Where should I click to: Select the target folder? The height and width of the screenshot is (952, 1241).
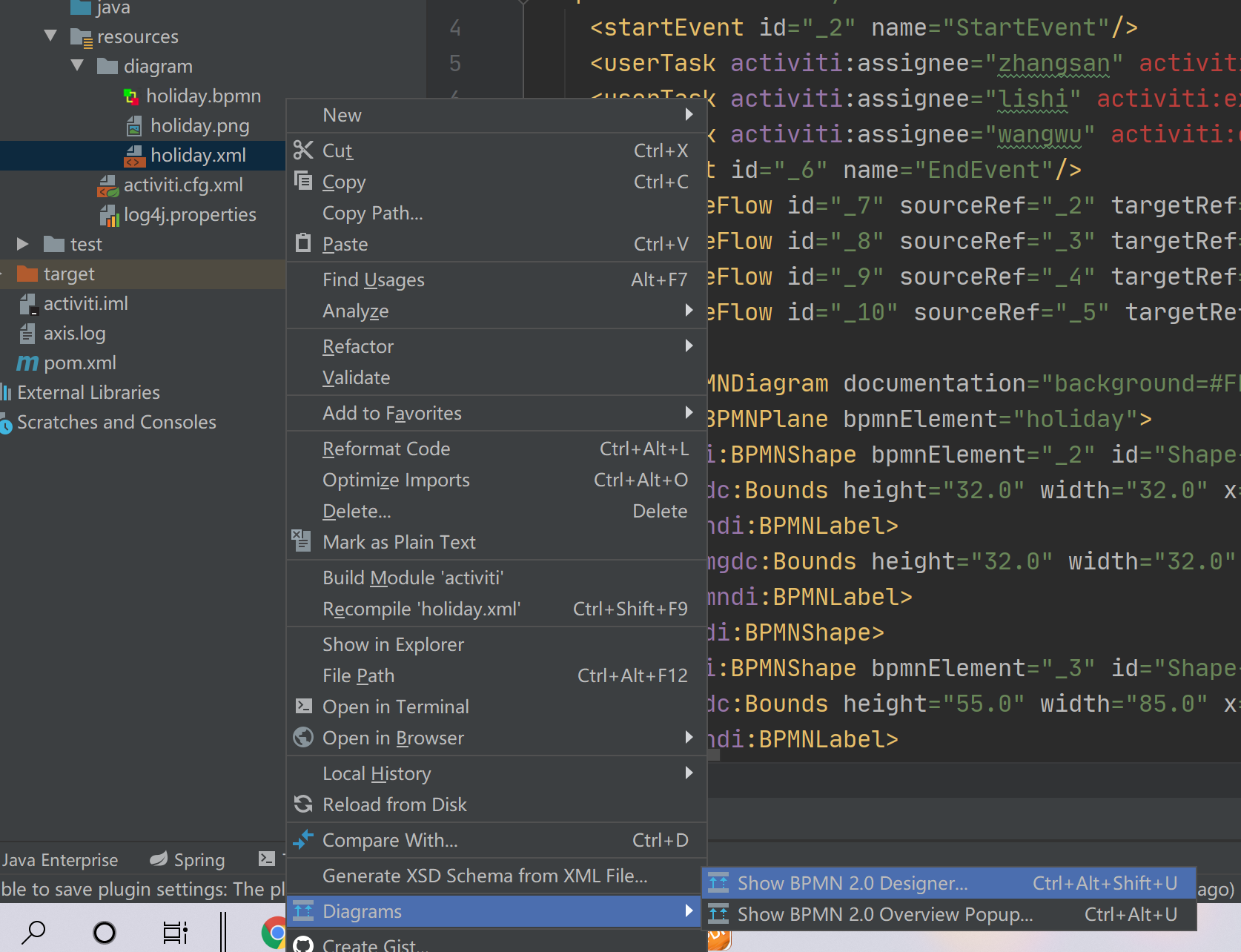[142, 274]
